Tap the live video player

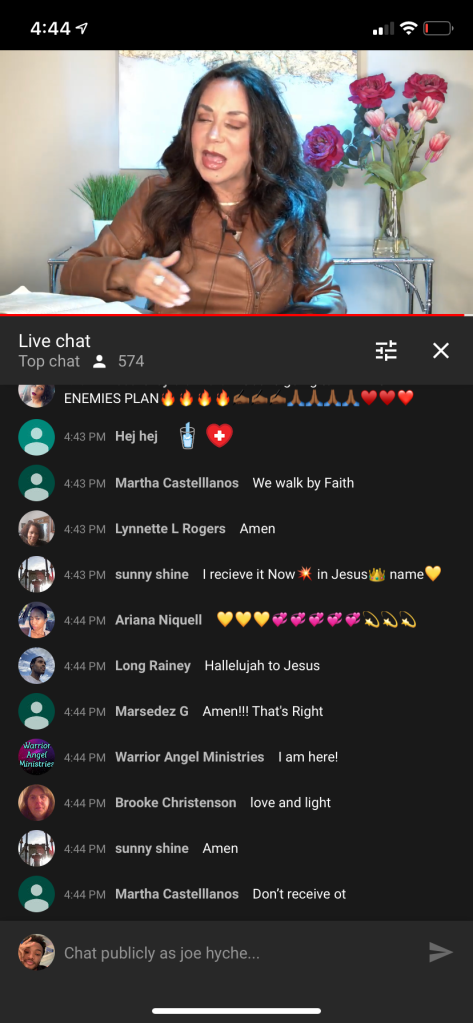[236, 182]
